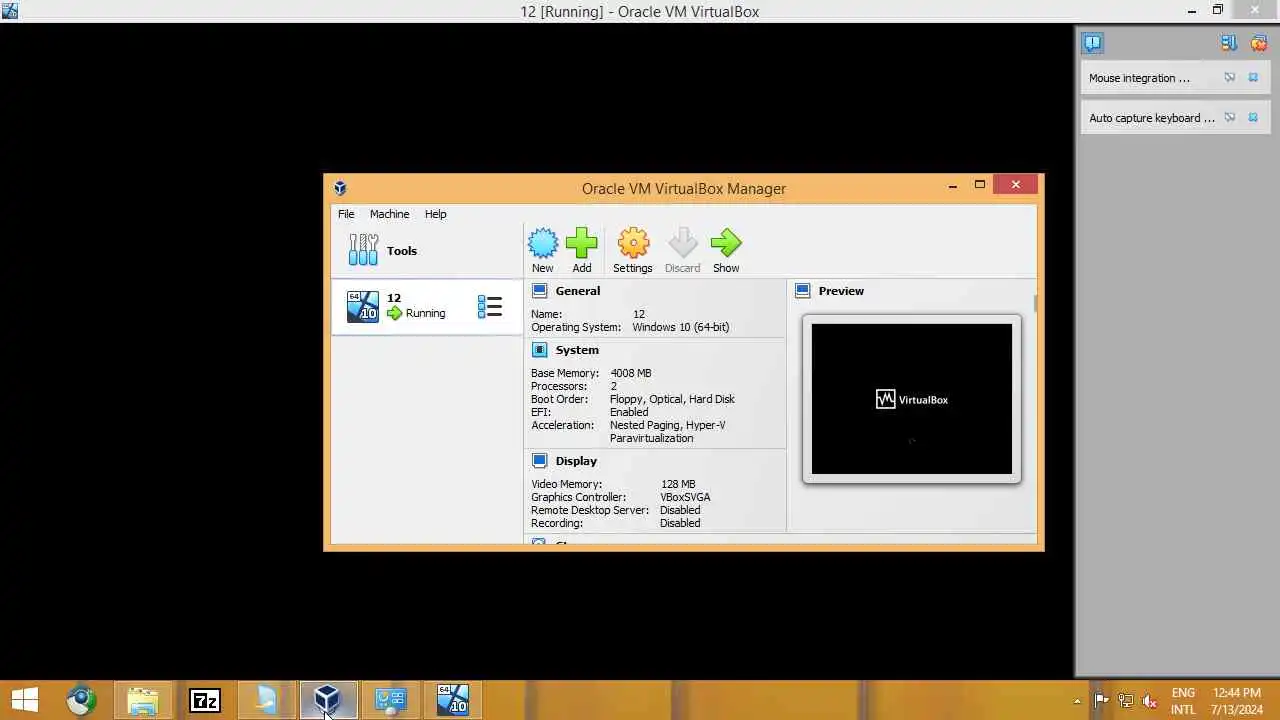The image size is (1280, 720).
Task: Click the Discard saved state icon
Action: click(x=683, y=243)
